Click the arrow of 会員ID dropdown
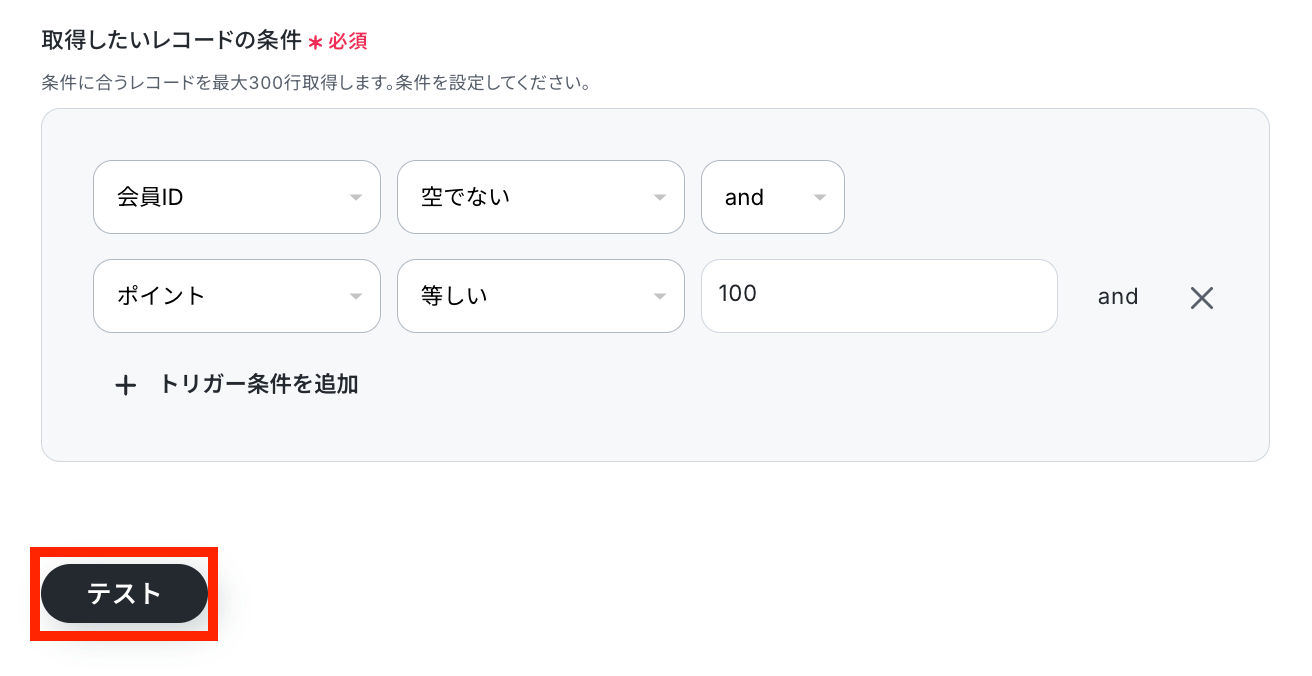Image resolution: width=1312 pixels, height=676 pixels. tap(356, 198)
